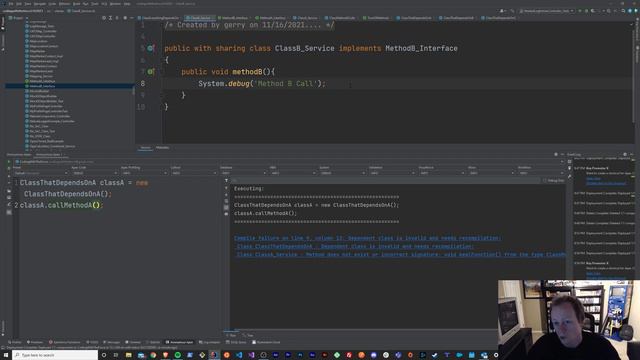Screen dimensions: 640x360
Task: Click the classA.callMethodA() line in Apex input
Action: tap(61, 205)
